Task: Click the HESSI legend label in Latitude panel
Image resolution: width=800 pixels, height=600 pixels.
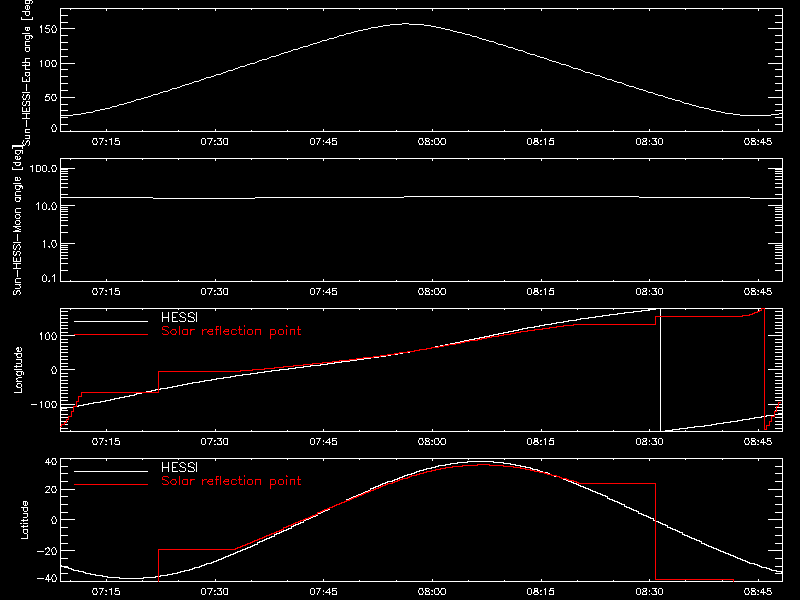Action: coord(179,467)
